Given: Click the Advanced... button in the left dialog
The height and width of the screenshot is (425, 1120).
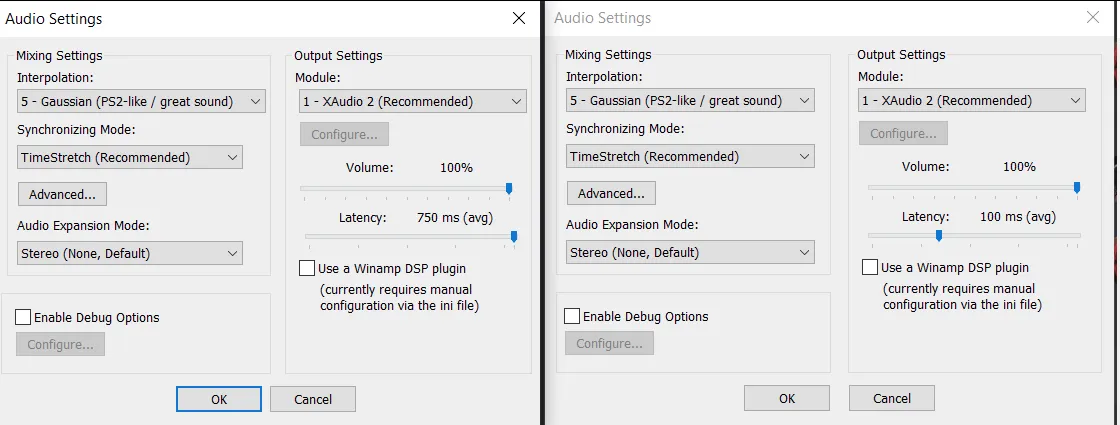Looking at the screenshot, I should [x=62, y=194].
